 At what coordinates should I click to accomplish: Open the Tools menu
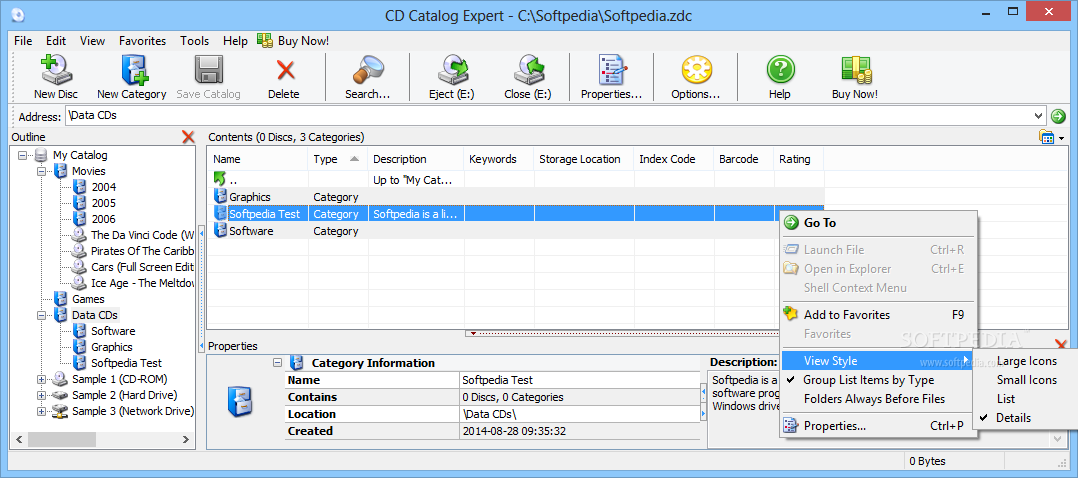pos(195,41)
